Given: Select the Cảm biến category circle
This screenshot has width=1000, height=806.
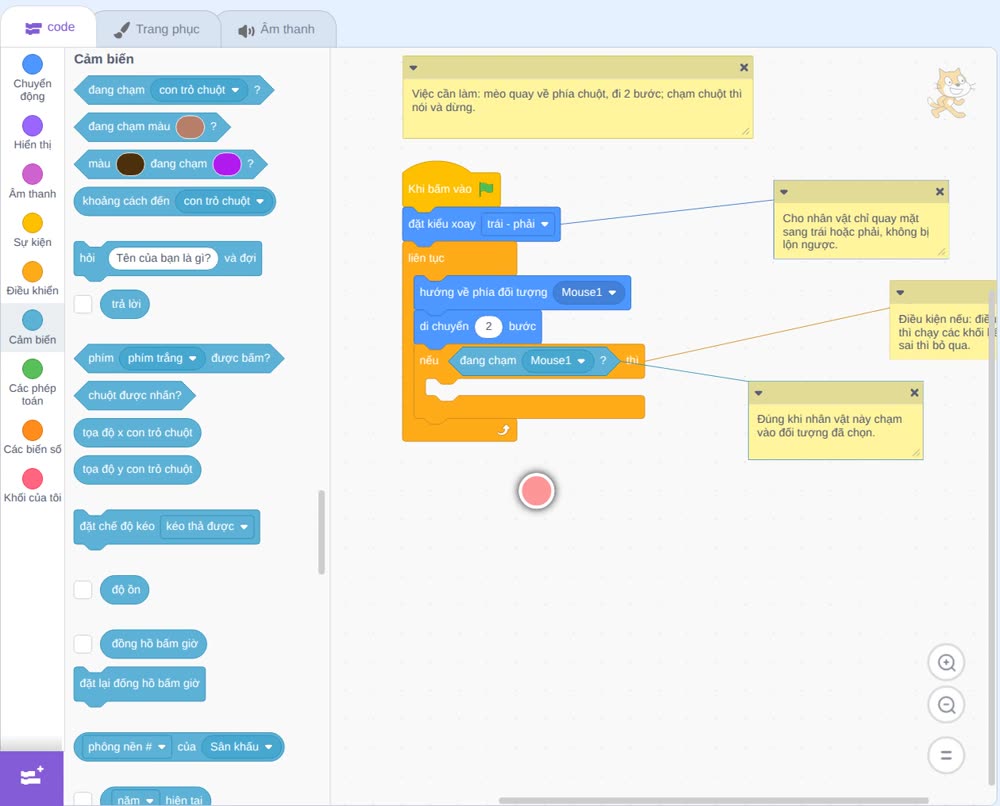Looking at the screenshot, I should (x=33, y=320).
